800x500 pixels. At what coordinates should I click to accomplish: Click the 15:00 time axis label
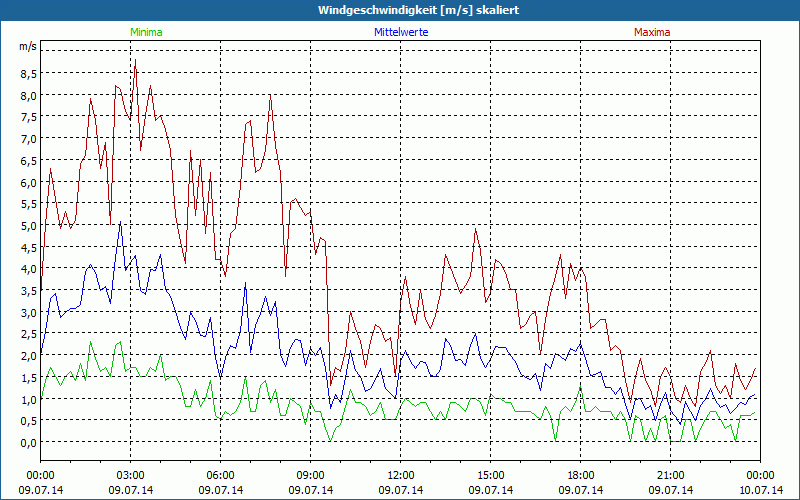tap(491, 476)
